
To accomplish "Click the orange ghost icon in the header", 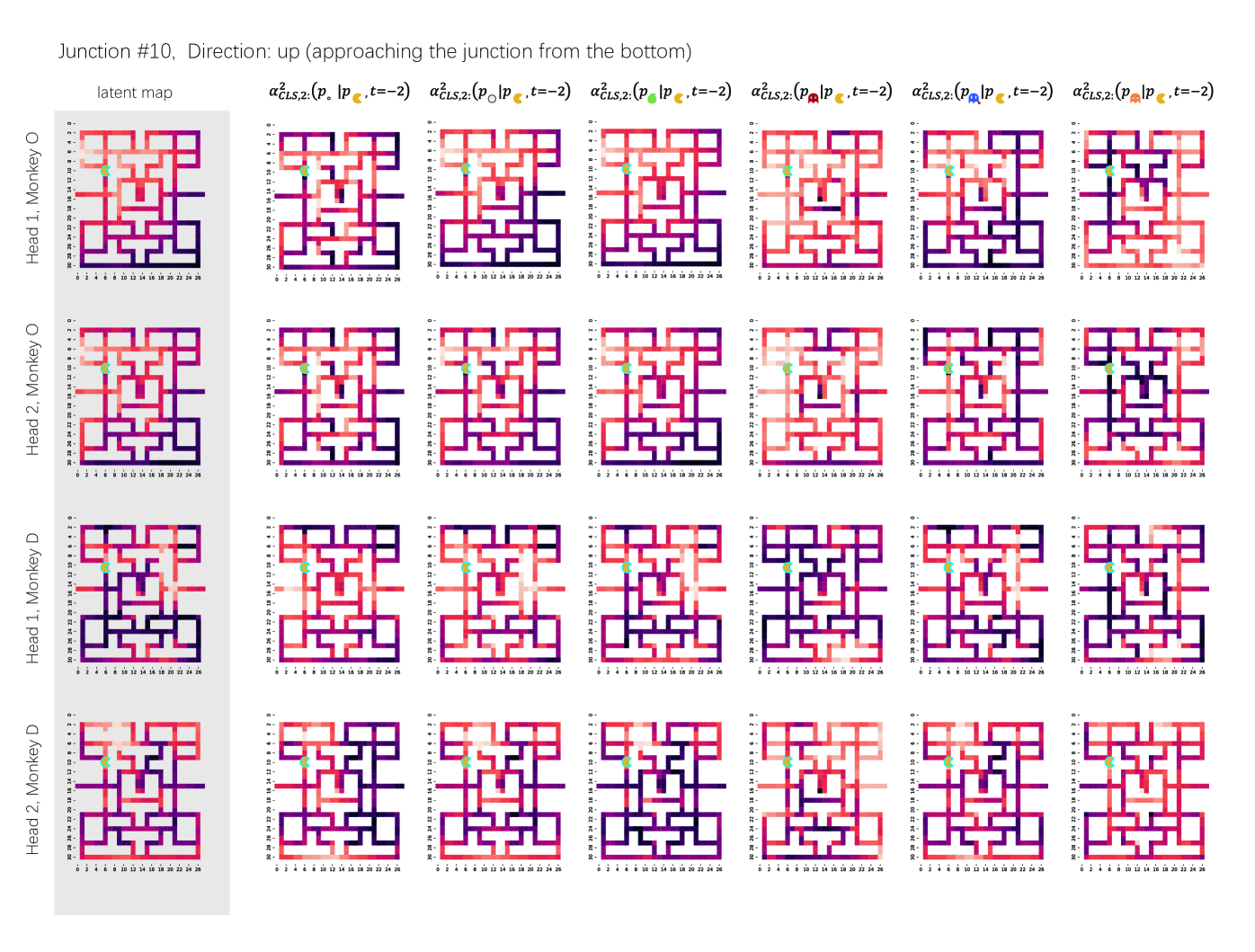I will coord(1135,97).
